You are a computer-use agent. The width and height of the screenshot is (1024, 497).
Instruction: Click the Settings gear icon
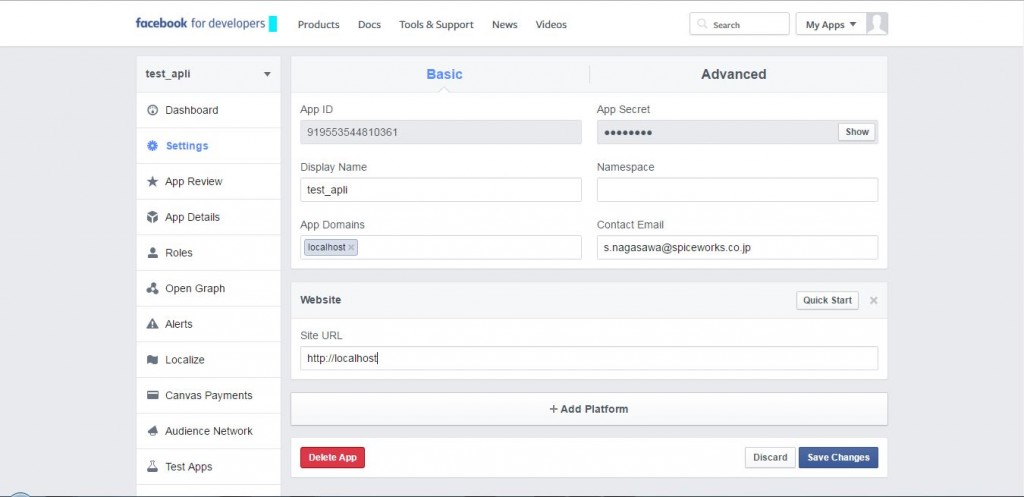click(153, 146)
